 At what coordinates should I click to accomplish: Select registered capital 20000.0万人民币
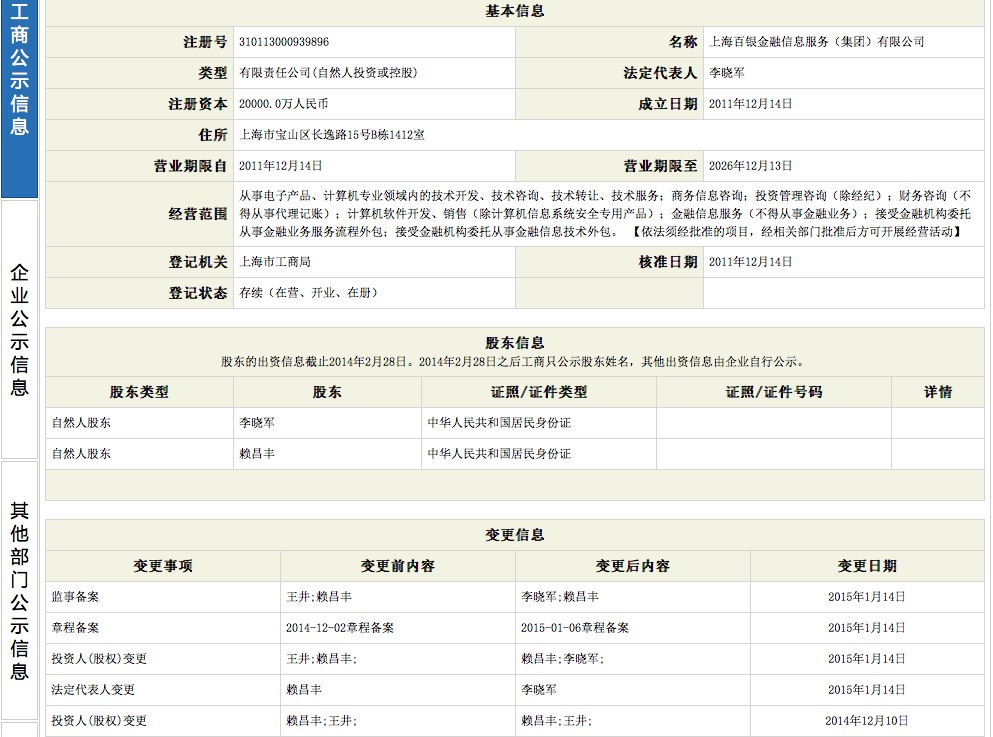(283, 104)
